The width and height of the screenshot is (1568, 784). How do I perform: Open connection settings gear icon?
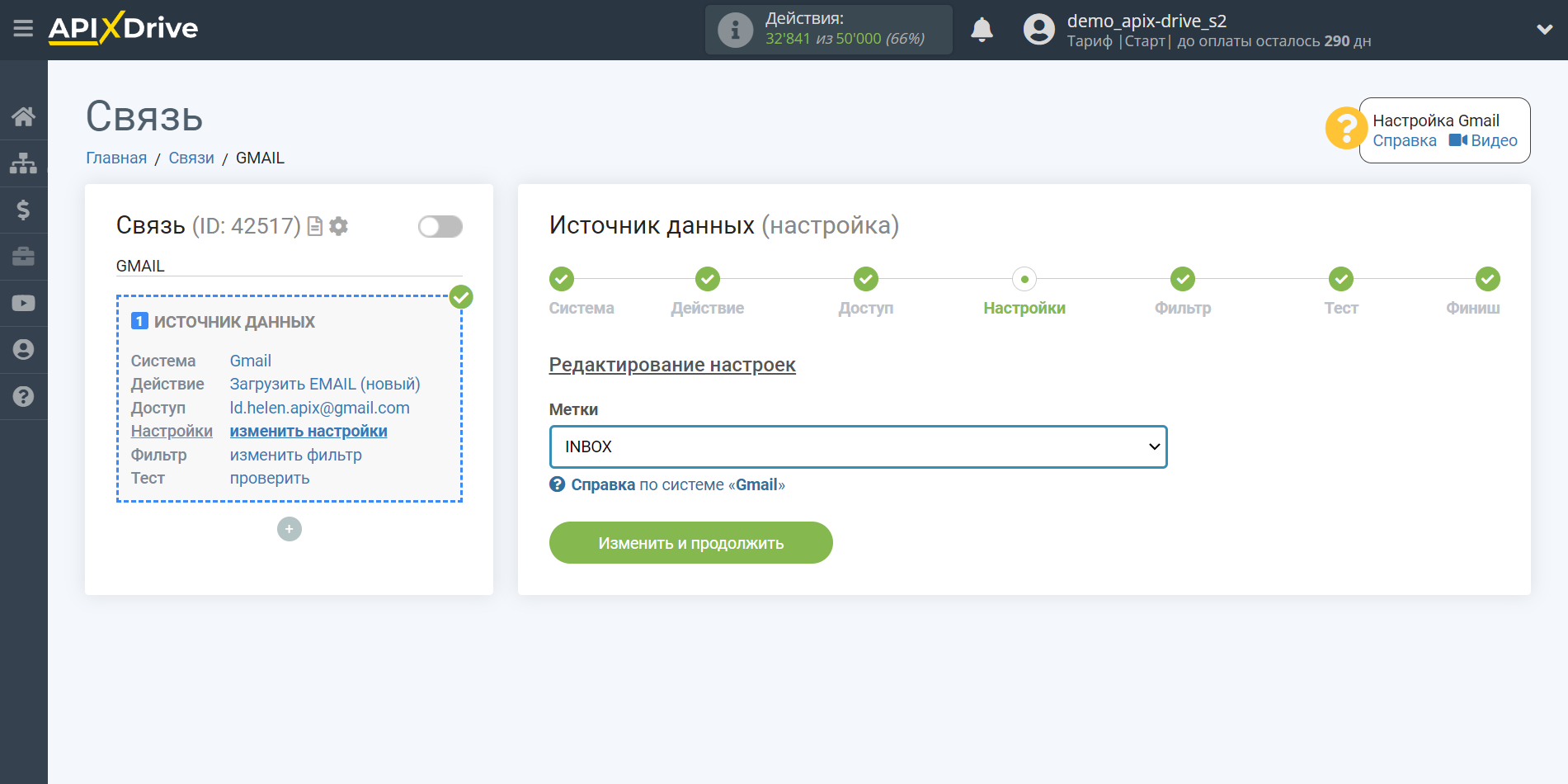338,226
